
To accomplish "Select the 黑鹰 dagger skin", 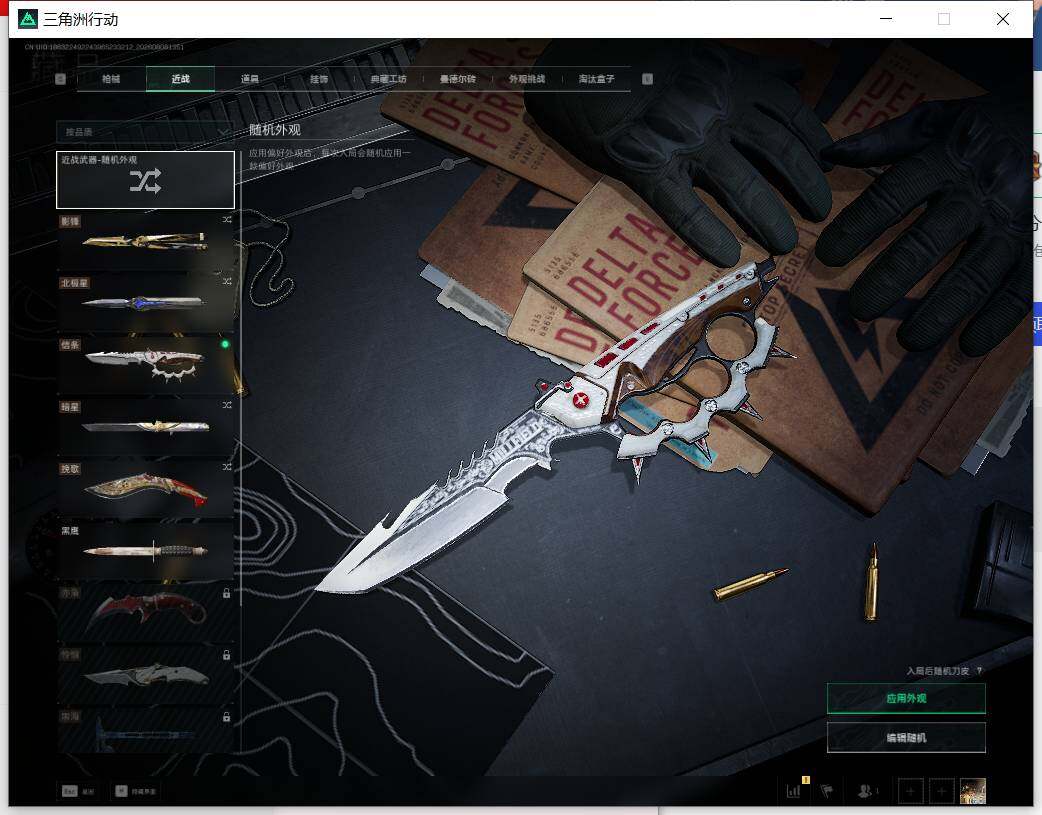I will pos(145,550).
